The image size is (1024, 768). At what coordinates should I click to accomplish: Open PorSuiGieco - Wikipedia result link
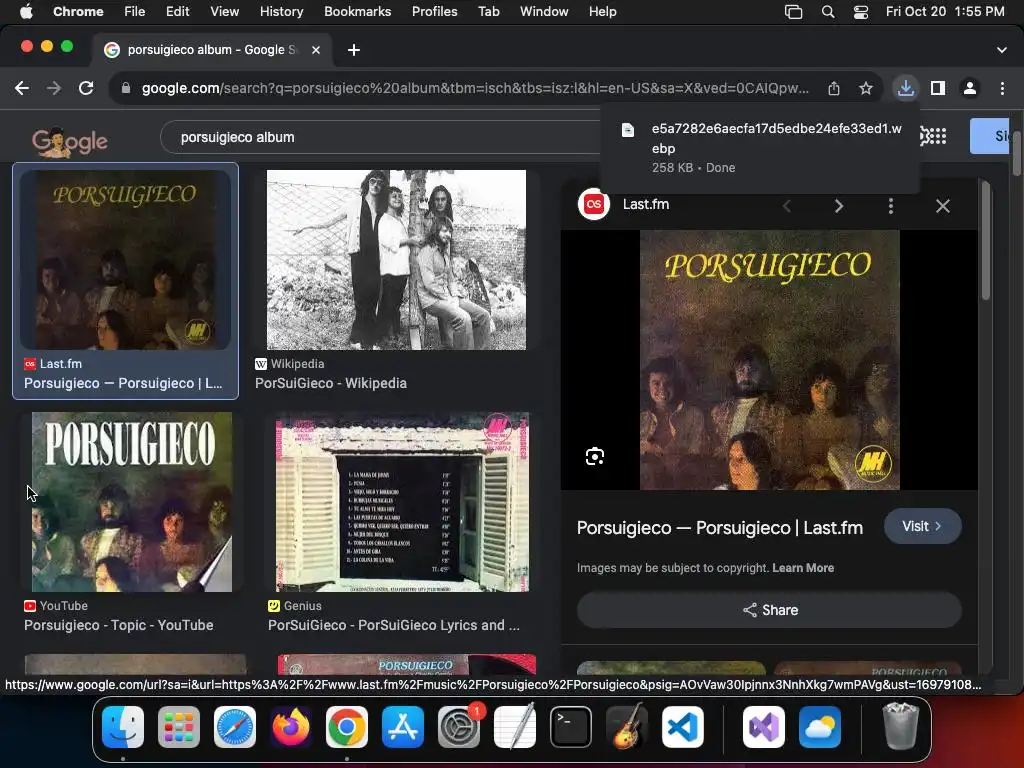pyautogui.click(x=330, y=383)
